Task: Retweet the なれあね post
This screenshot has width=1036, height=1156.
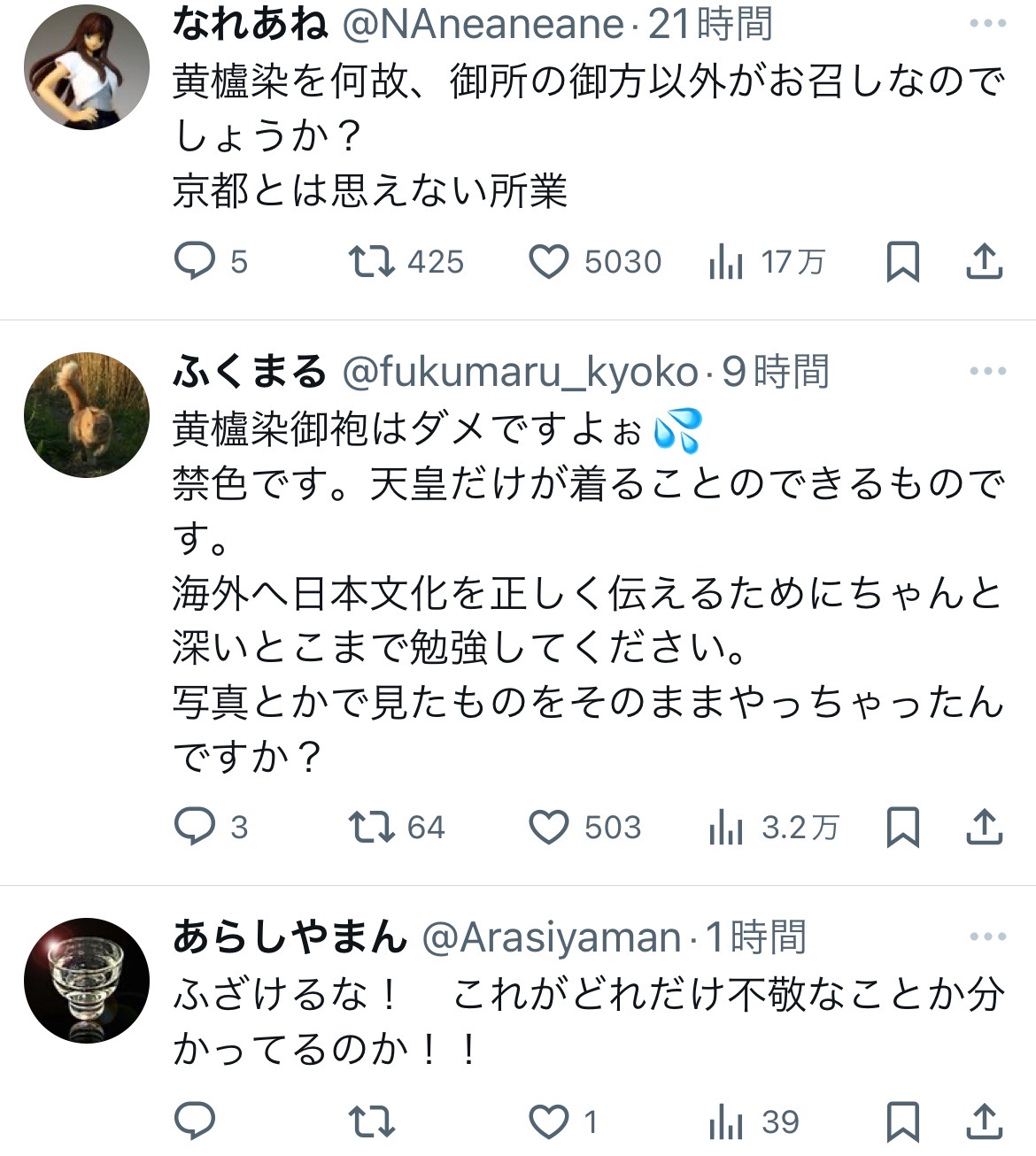Action: (x=372, y=261)
